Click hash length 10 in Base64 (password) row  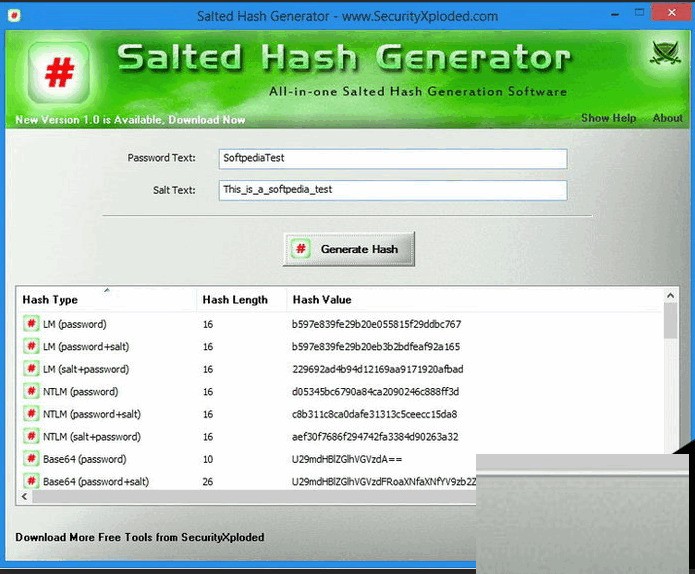[x=208, y=459]
